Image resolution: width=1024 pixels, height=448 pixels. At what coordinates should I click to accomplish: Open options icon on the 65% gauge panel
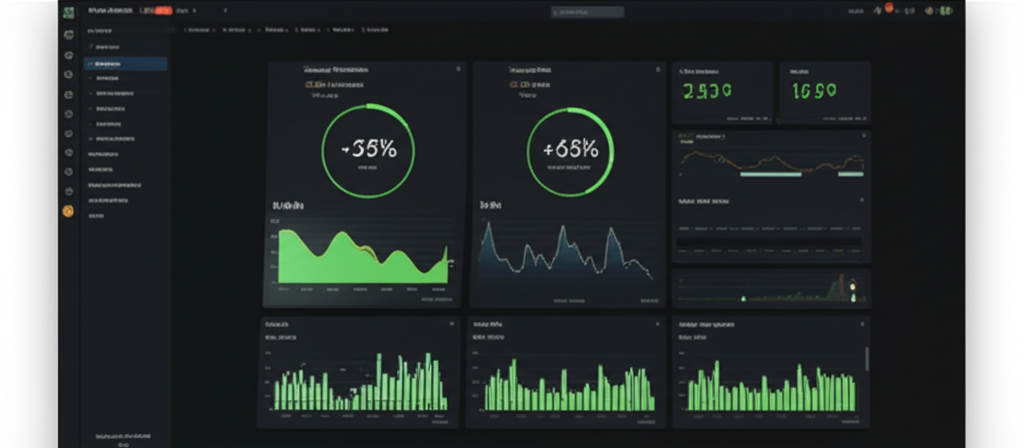657,70
